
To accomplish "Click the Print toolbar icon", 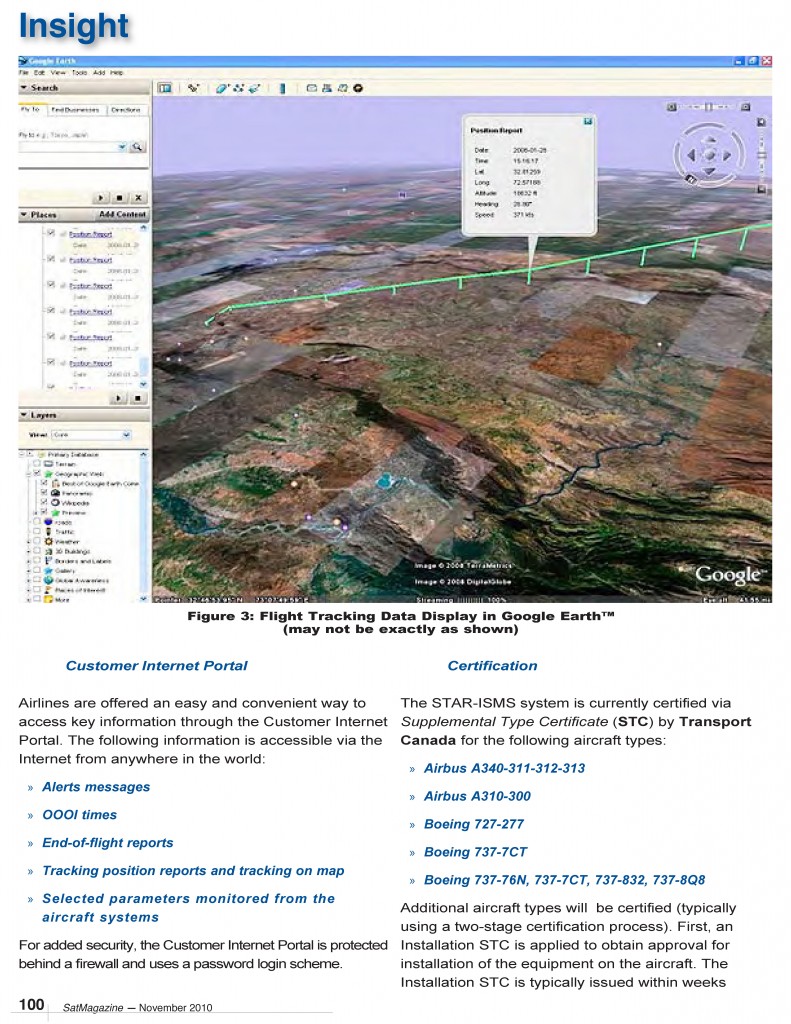I will 327,88.
